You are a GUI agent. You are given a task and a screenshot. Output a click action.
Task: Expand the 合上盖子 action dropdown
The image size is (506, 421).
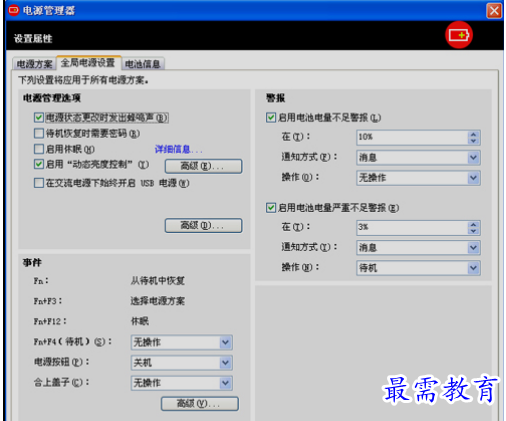(182, 383)
